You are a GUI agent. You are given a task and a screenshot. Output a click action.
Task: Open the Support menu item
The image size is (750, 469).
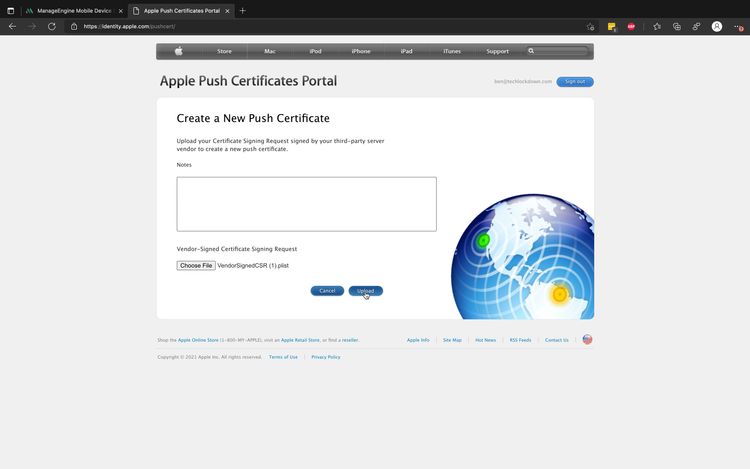(497, 51)
